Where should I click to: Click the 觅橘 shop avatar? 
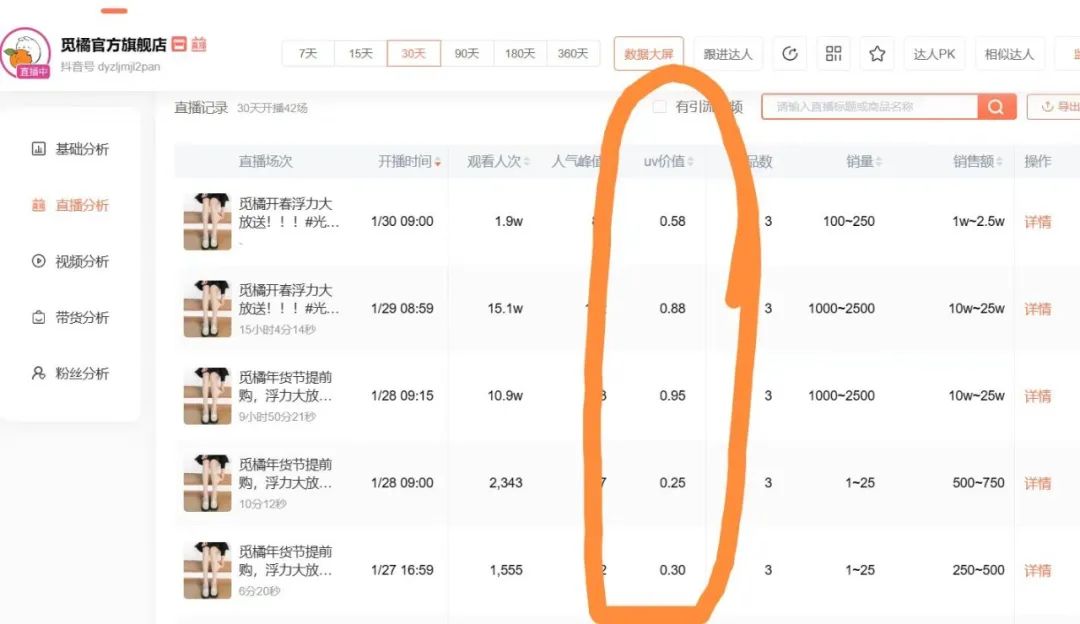pyautogui.click(x=25, y=52)
